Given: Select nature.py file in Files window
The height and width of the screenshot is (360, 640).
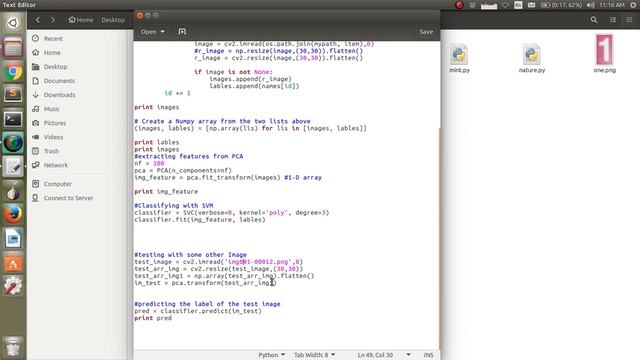Looking at the screenshot, I should point(531,58).
